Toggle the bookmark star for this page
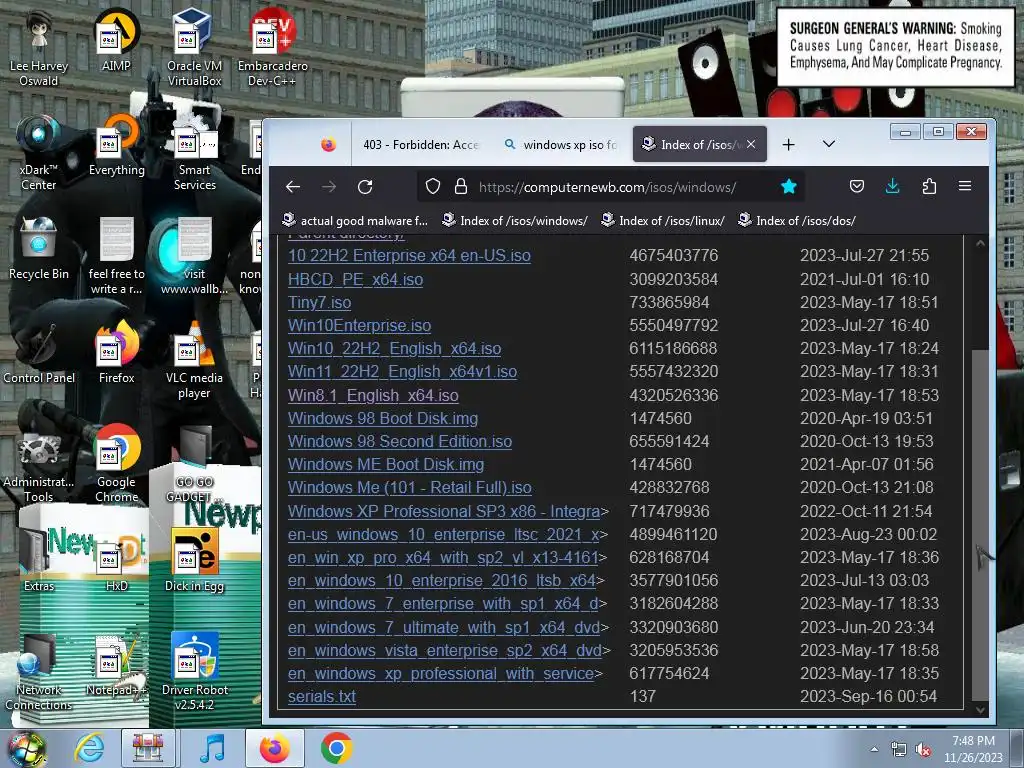Screen dimensions: 1024x768 pos(788,187)
